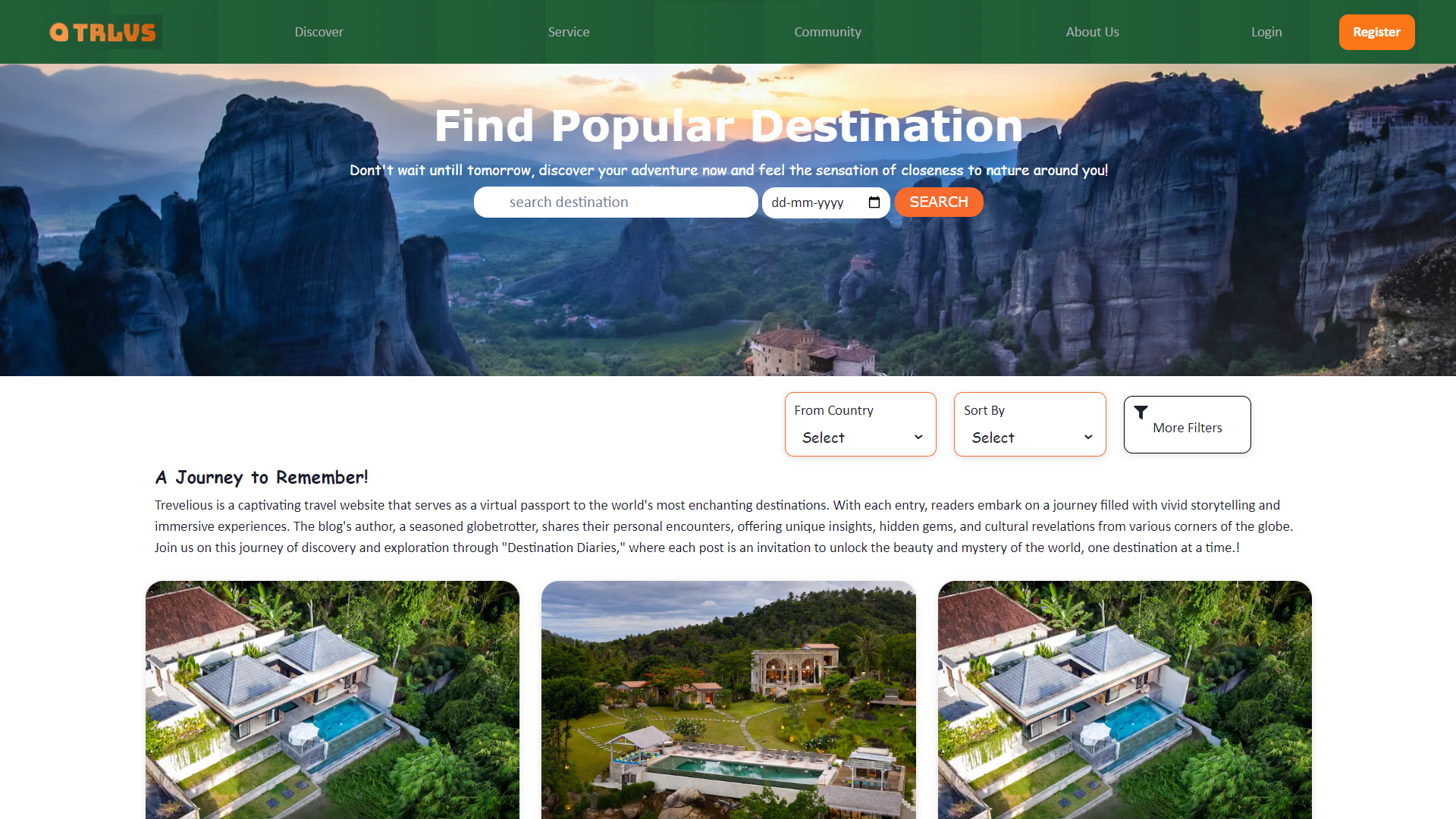Click the Sort By chevron arrow
1456x819 pixels.
(x=1088, y=438)
